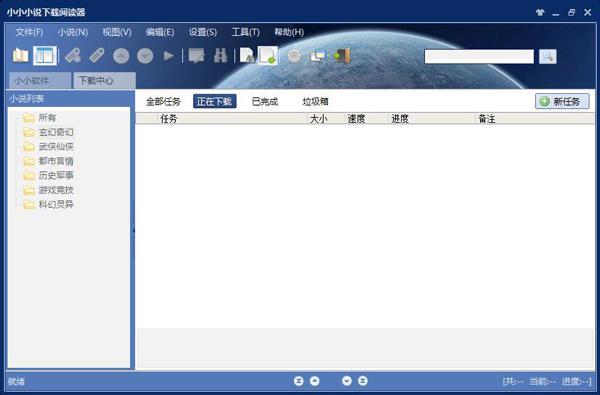The width and height of the screenshot is (600, 395).
Task: Open the 视图(V) menu
Action: tap(117, 33)
